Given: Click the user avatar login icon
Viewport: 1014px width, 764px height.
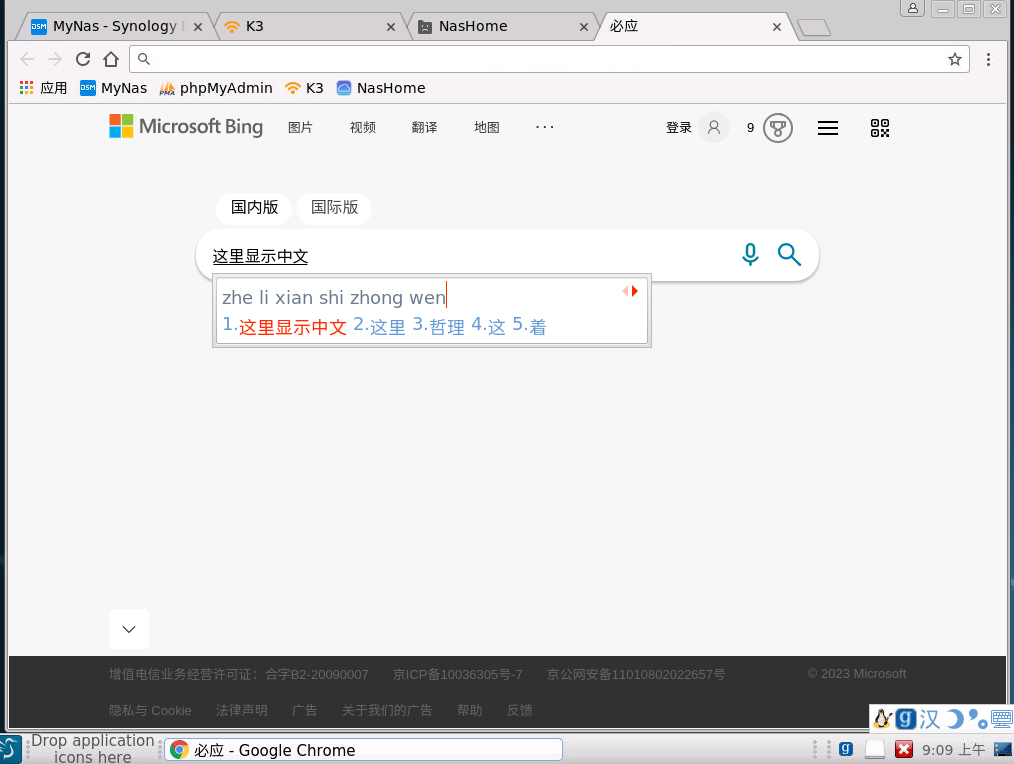Looking at the screenshot, I should point(713,128).
